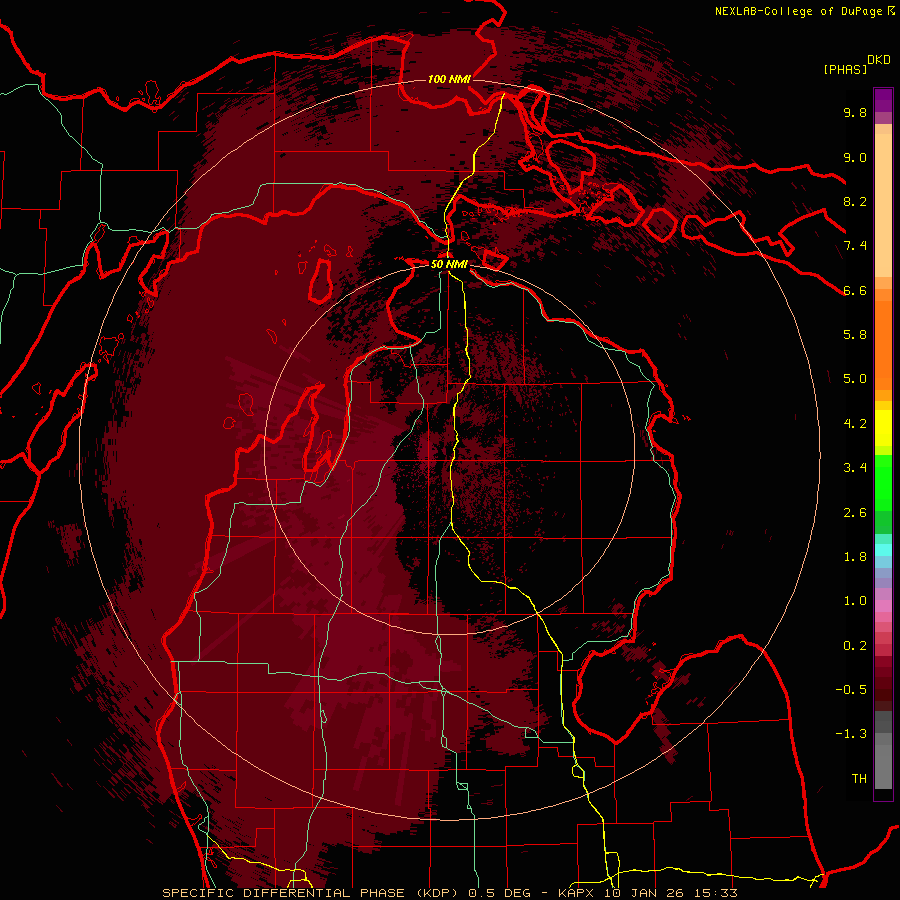This screenshot has height=900, width=900.
Task: Click the 50 NMI range ring label
Action: 449,264
